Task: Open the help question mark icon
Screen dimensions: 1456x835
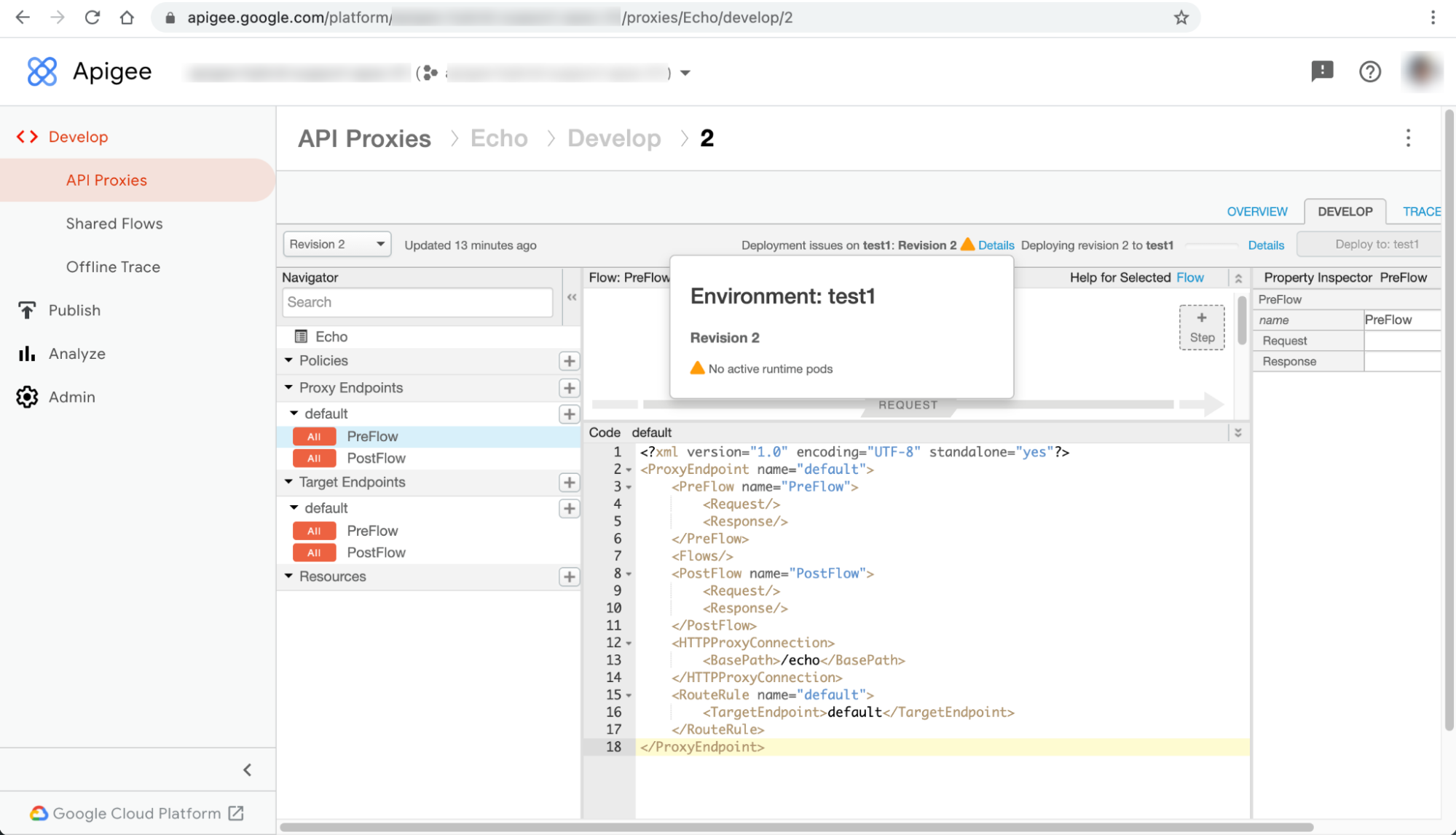Action: 1369,71
